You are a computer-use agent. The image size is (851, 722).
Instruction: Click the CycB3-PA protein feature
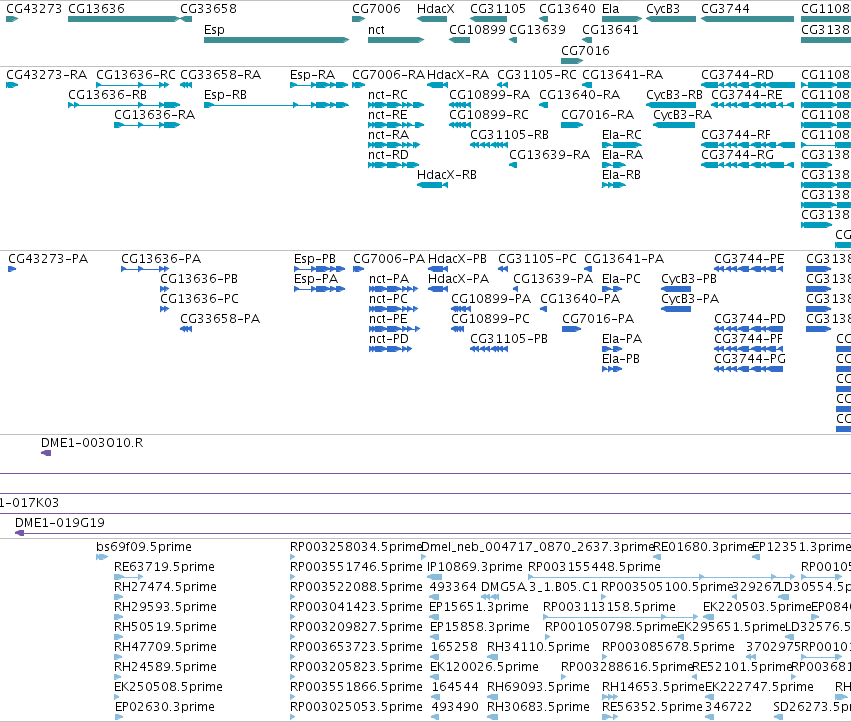(676, 309)
